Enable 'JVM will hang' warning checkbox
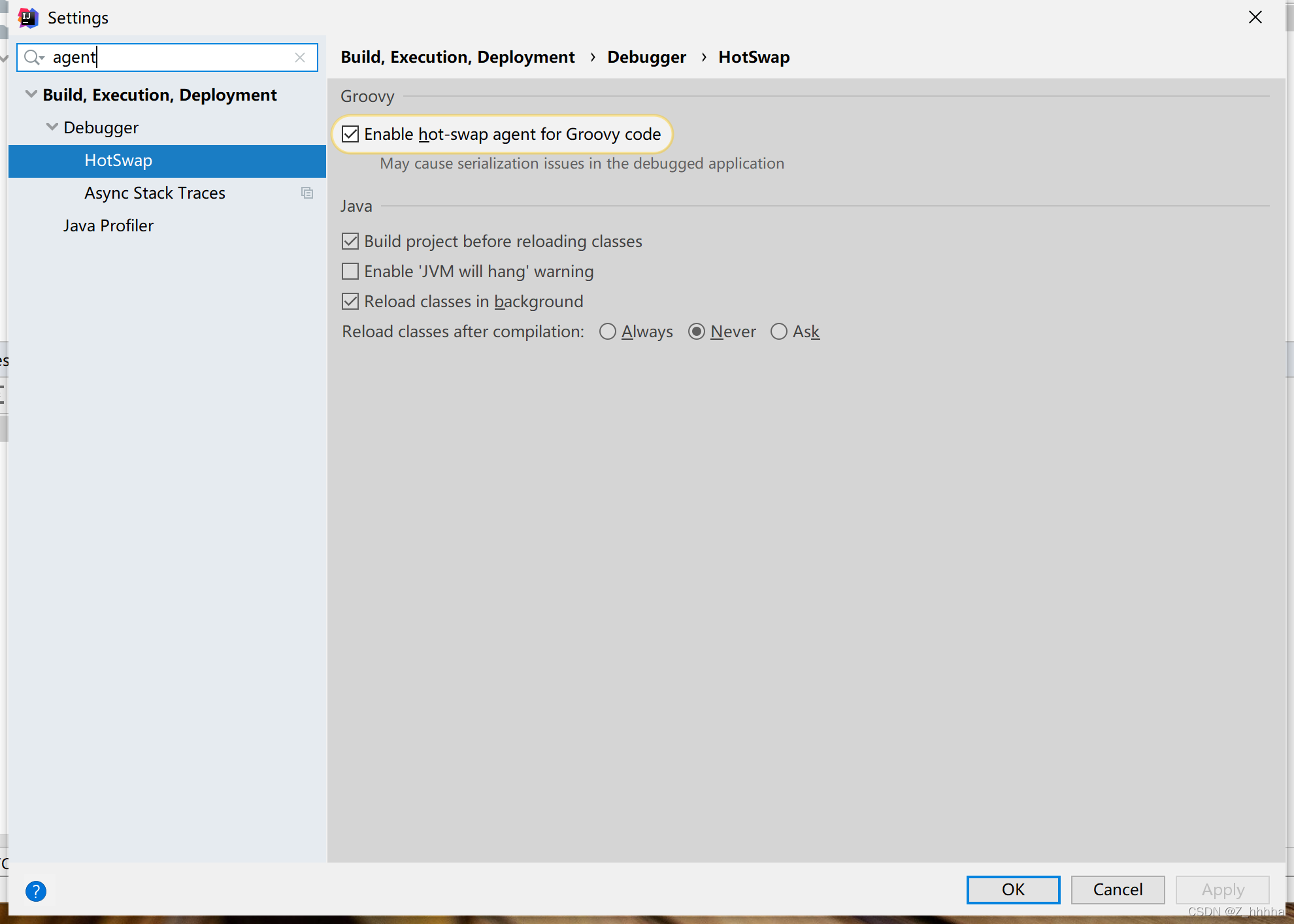The height and width of the screenshot is (924, 1294). click(350, 271)
